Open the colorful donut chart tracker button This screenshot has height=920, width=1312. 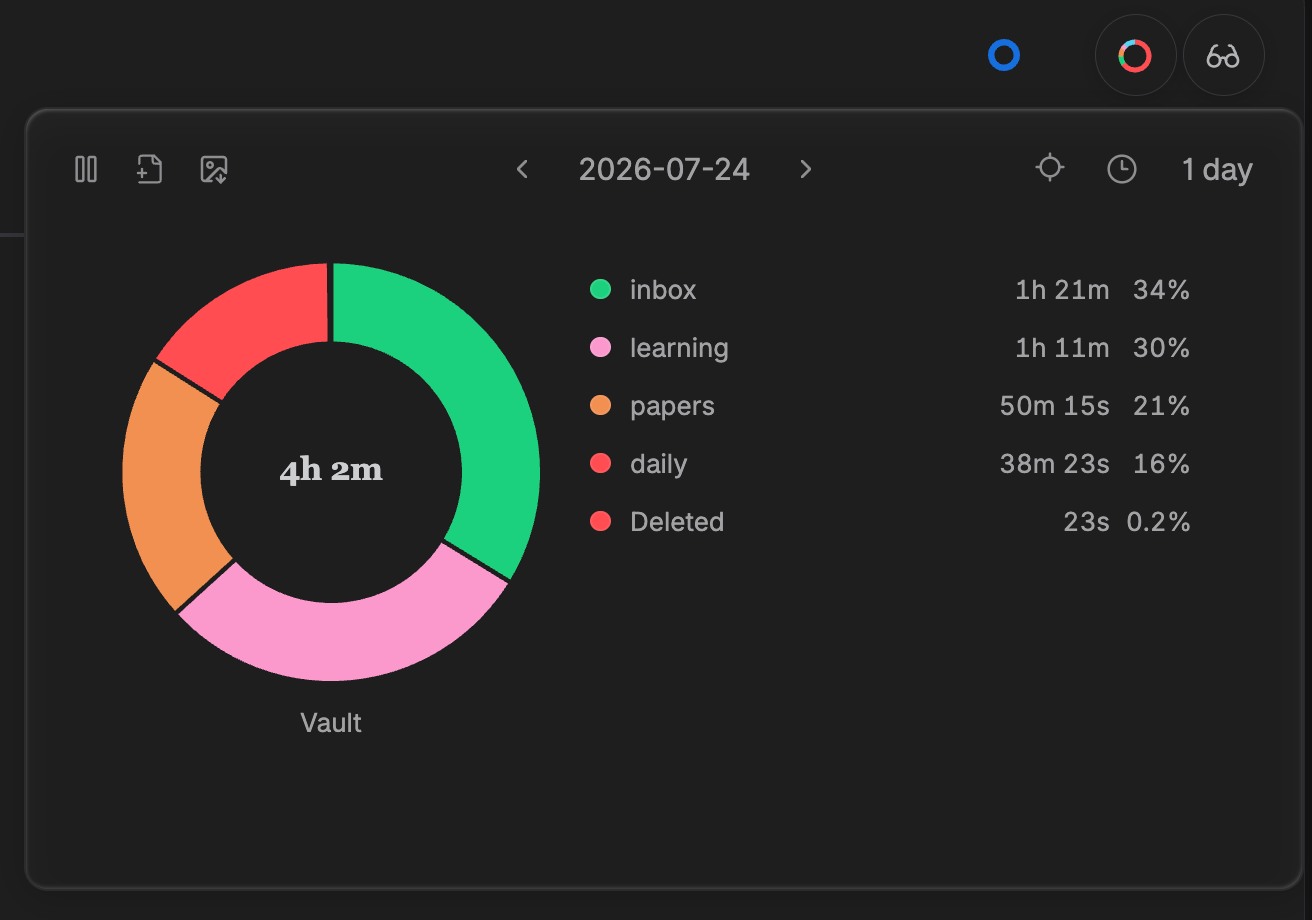point(1135,55)
